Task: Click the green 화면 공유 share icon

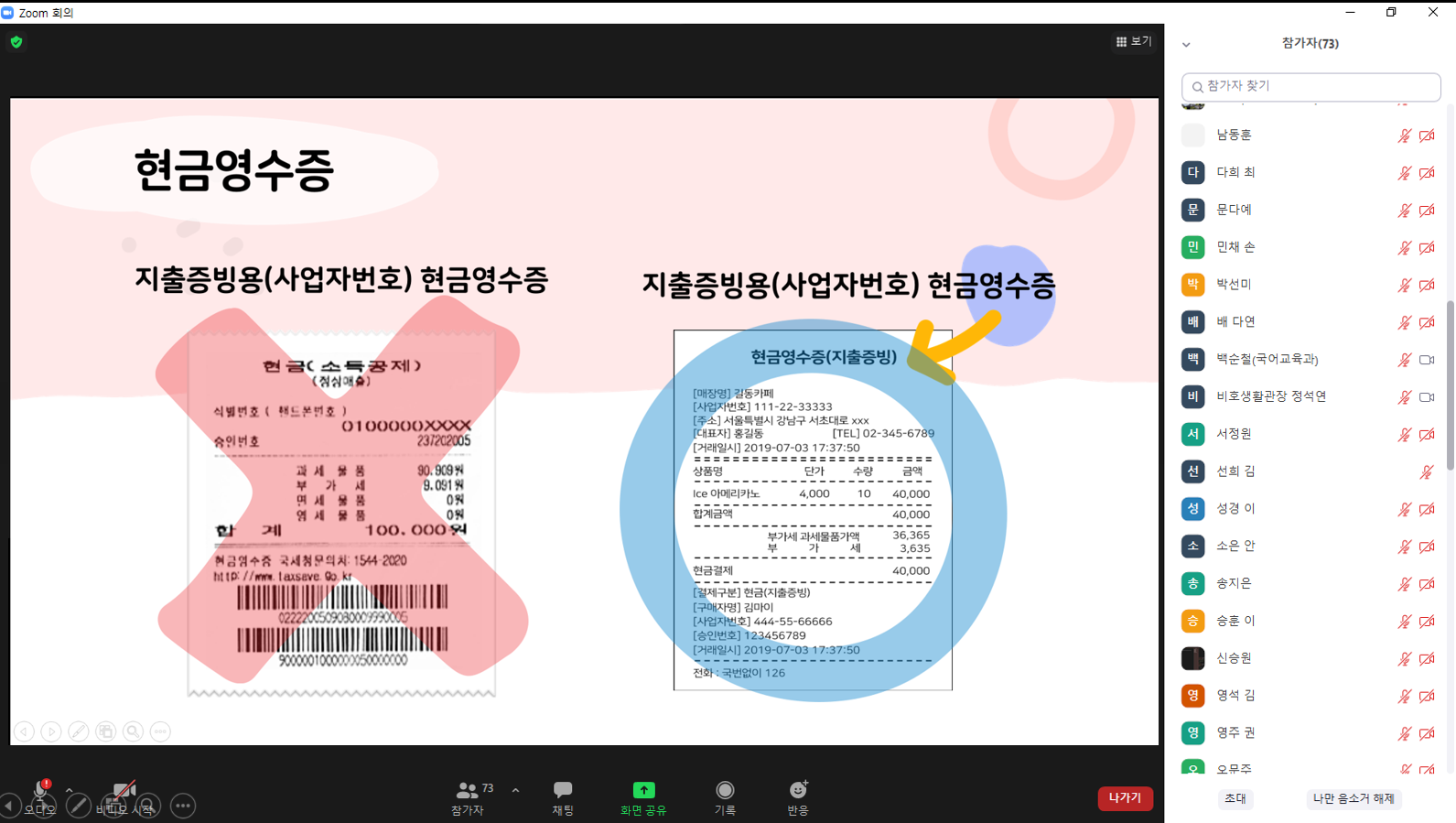Action: (643, 790)
